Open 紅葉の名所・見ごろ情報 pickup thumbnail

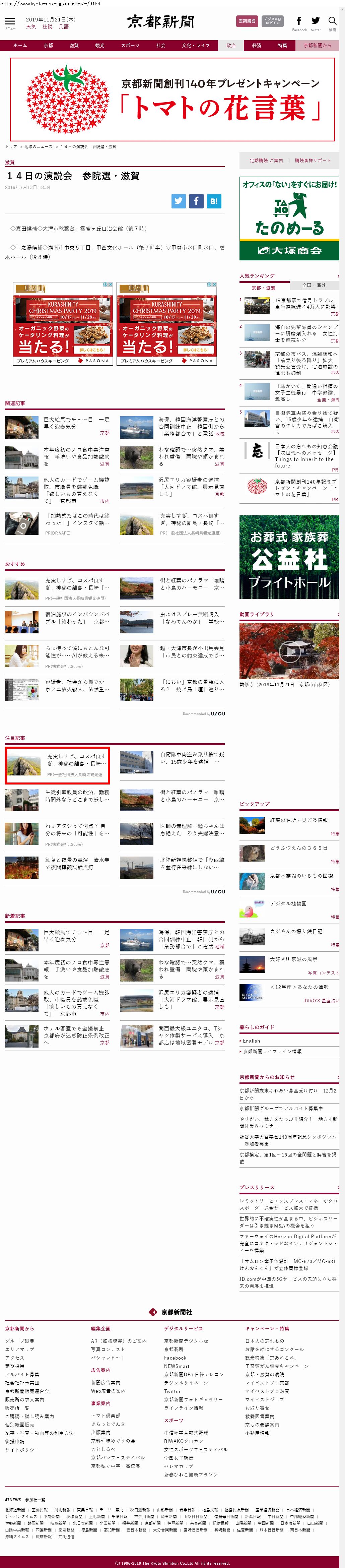252,825
